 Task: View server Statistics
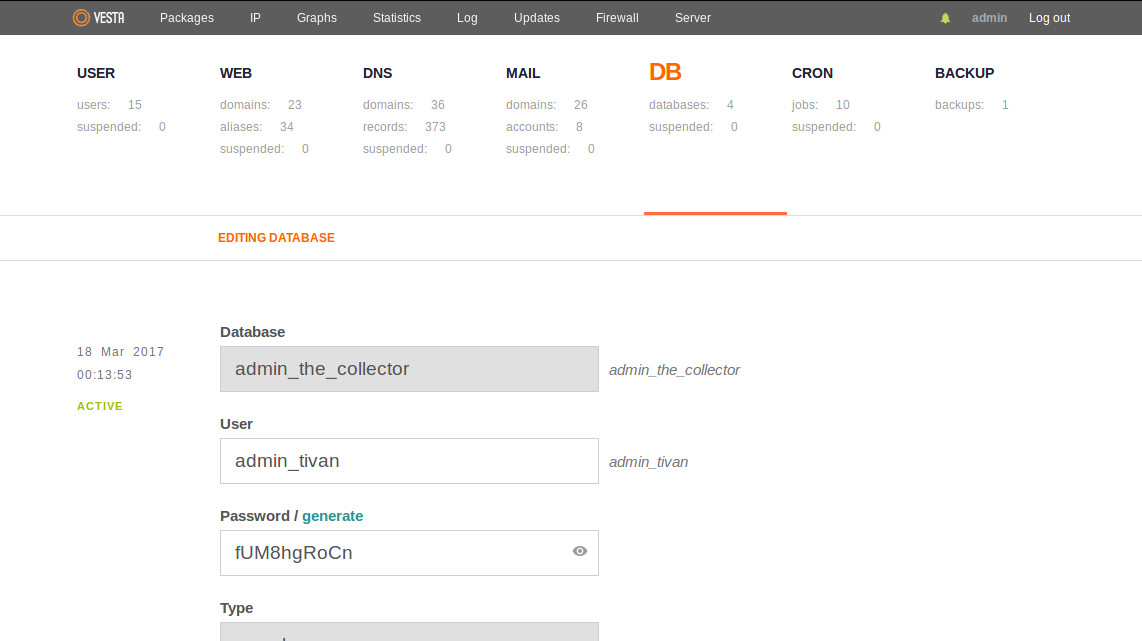click(397, 18)
